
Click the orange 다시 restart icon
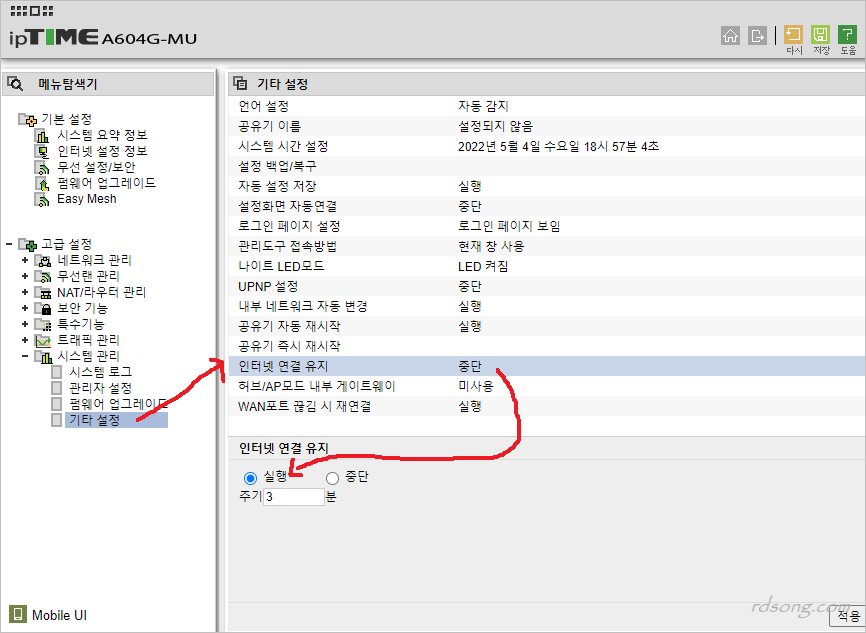coord(792,35)
